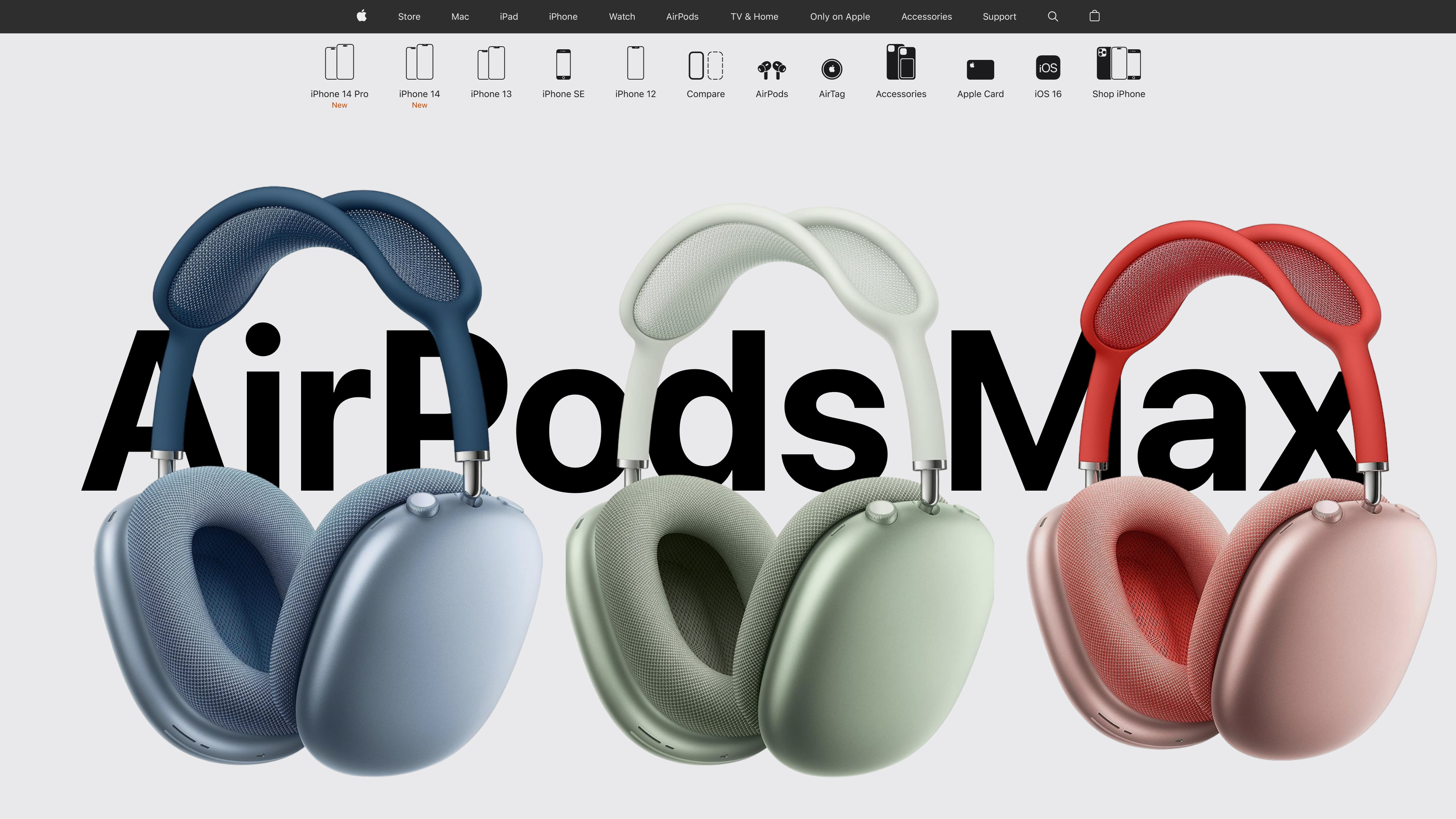The image size is (1456, 819).
Task: Open the AirTag icon
Action: click(x=832, y=69)
